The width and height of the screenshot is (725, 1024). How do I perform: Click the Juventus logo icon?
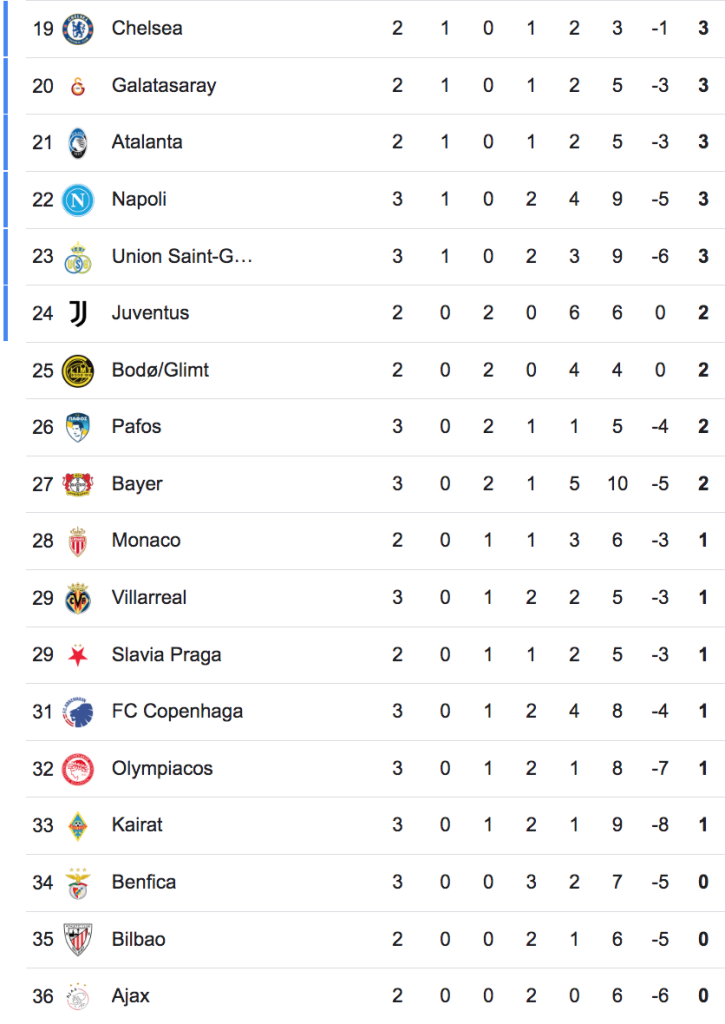tap(77, 314)
